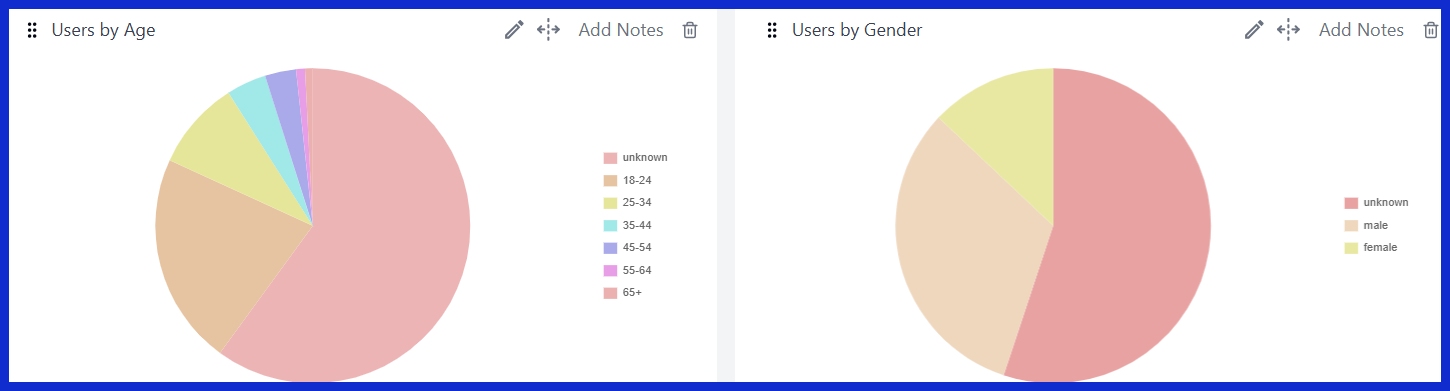Toggle 35-44 legend color swatch

pos(610,225)
